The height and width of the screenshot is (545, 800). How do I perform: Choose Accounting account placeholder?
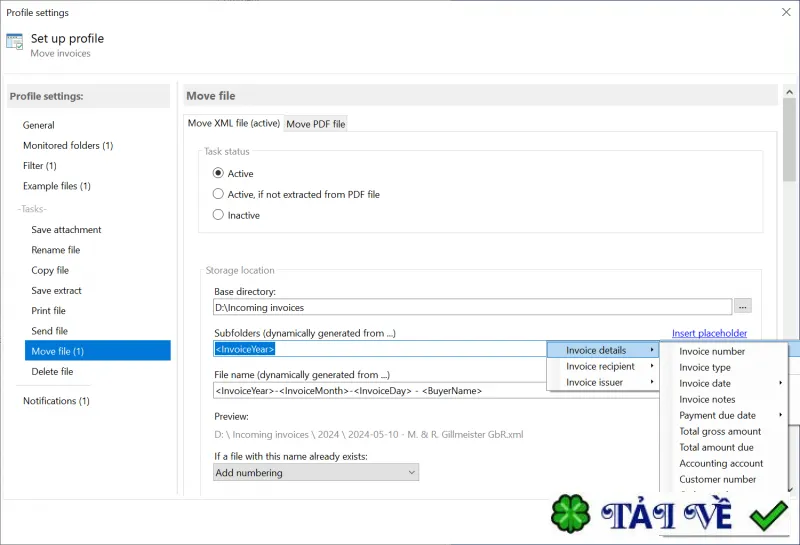coord(723,463)
